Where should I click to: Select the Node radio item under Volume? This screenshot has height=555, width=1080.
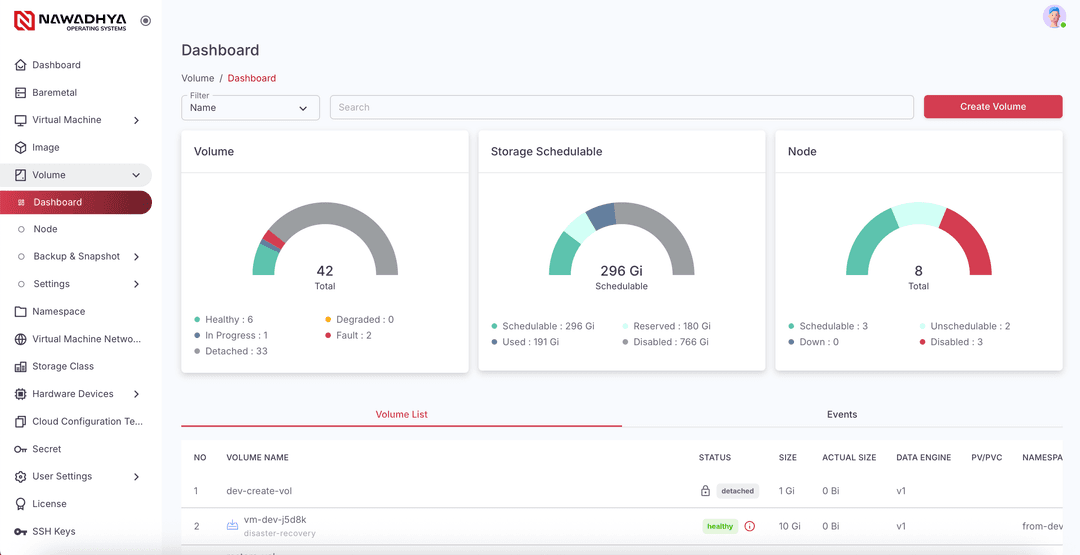pos(45,229)
